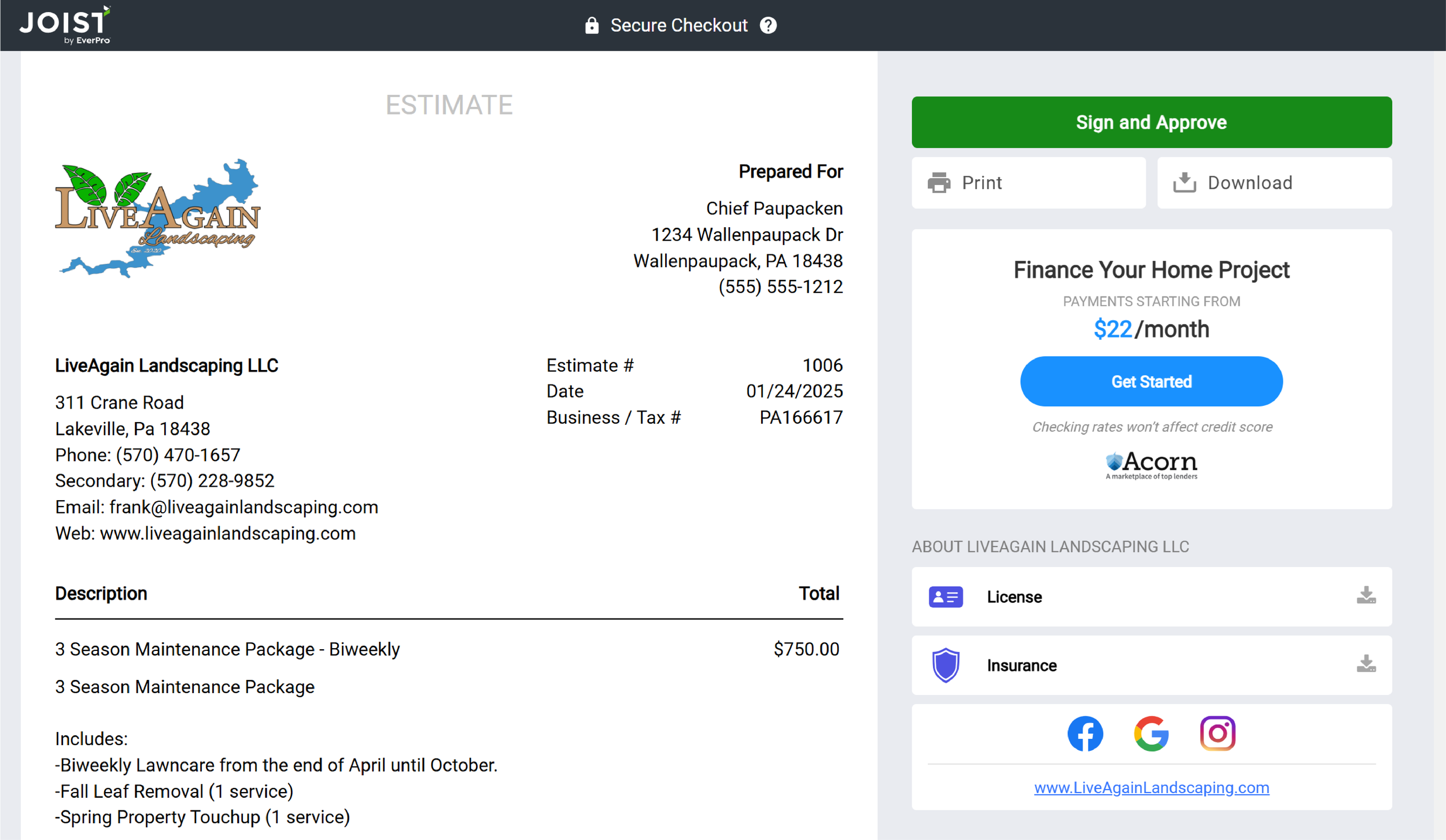Screen dimensions: 1446x840
Task: Click the Joist by EverPro logo
Action: [x=65, y=25]
